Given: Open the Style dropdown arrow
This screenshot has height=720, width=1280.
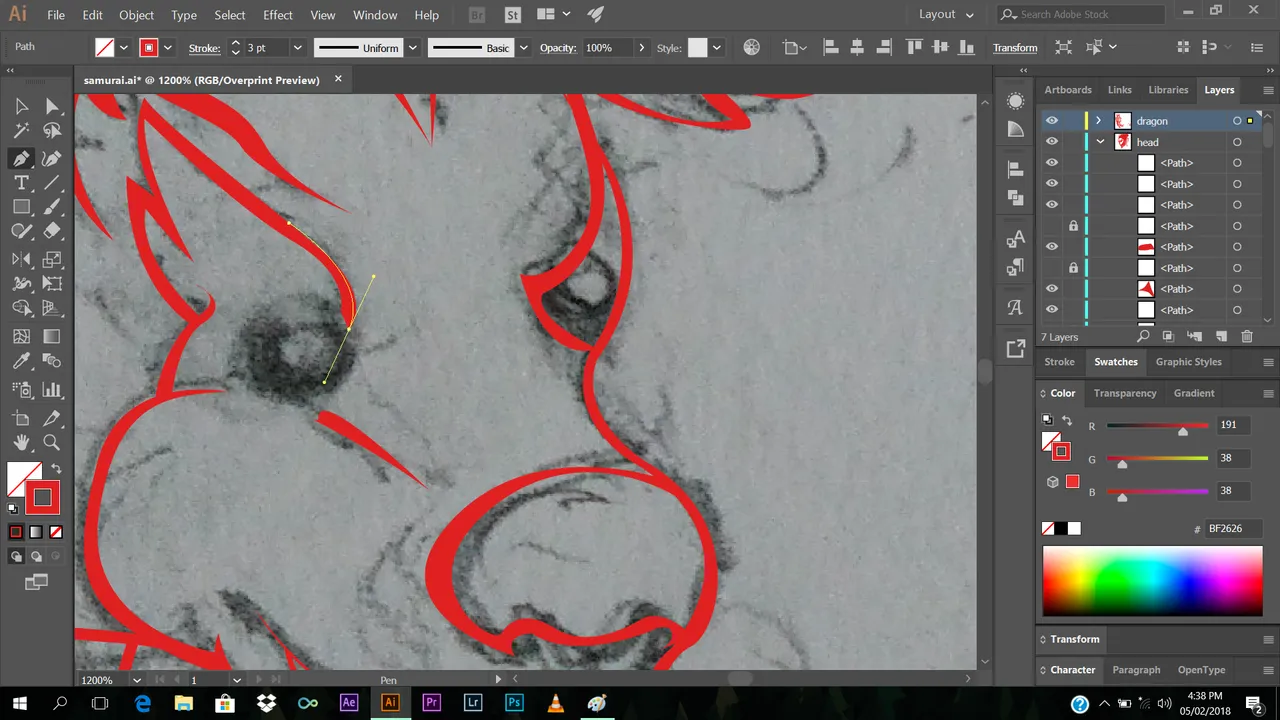Looking at the screenshot, I should (x=716, y=48).
